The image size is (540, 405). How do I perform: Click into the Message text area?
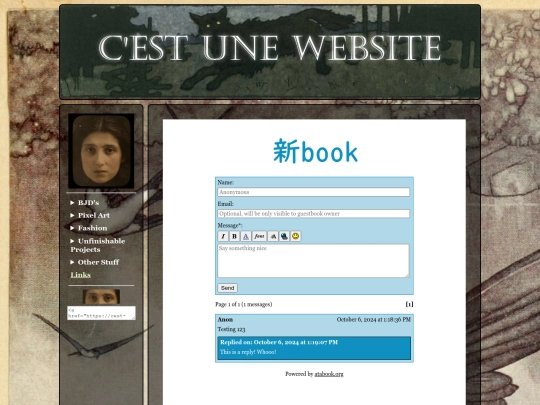point(313,261)
